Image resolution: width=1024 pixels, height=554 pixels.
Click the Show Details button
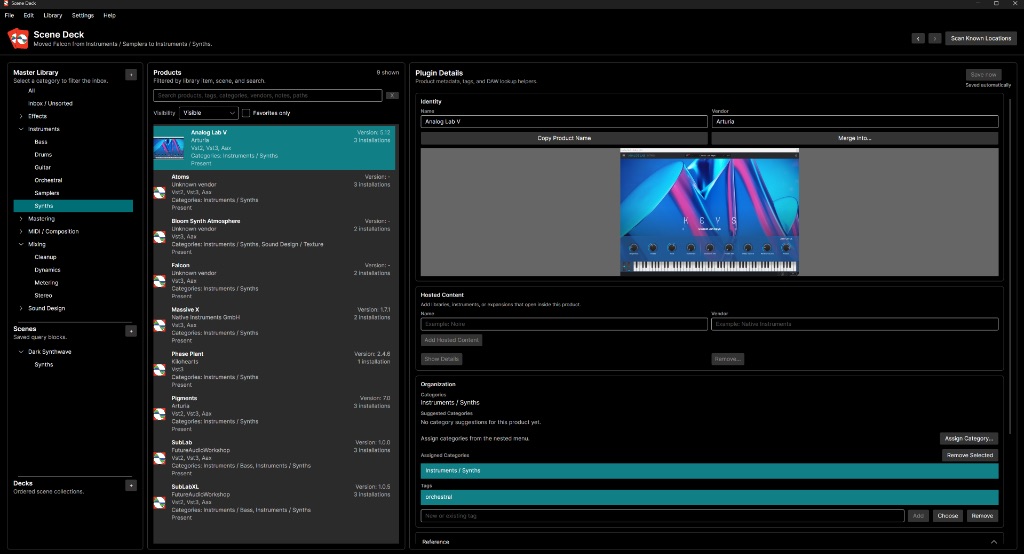point(441,359)
